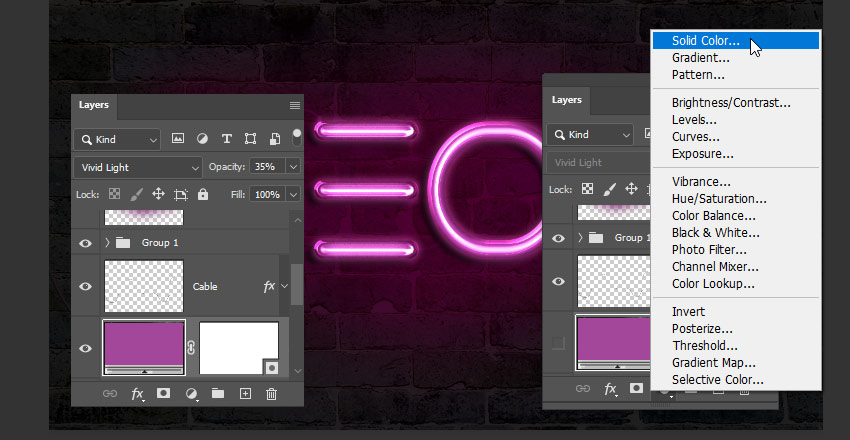Expand Group 1 folder in right panel
This screenshot has width=850, height=440.
[580, 237]
